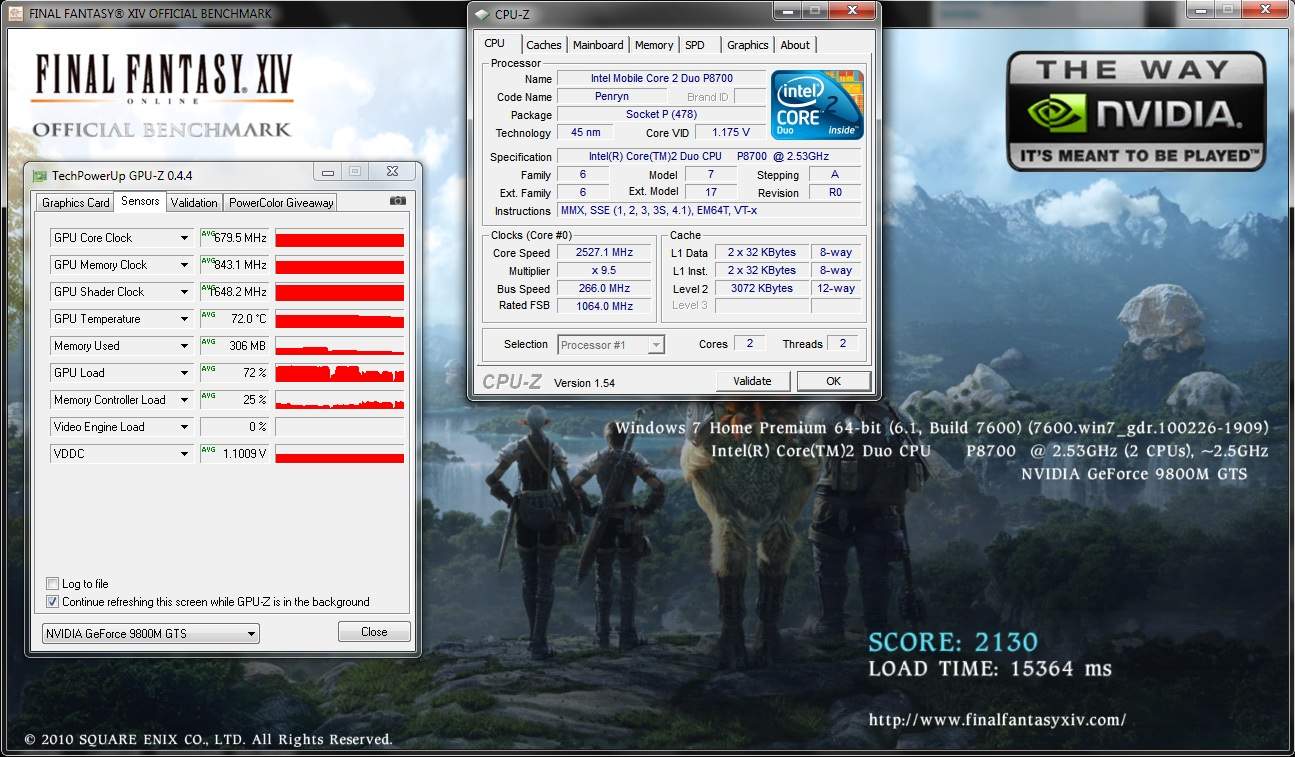Viewport: 1295px width, 757px height.
Task: Click the SCORE: 2130 result text
Action: click(x=953, y=641)
